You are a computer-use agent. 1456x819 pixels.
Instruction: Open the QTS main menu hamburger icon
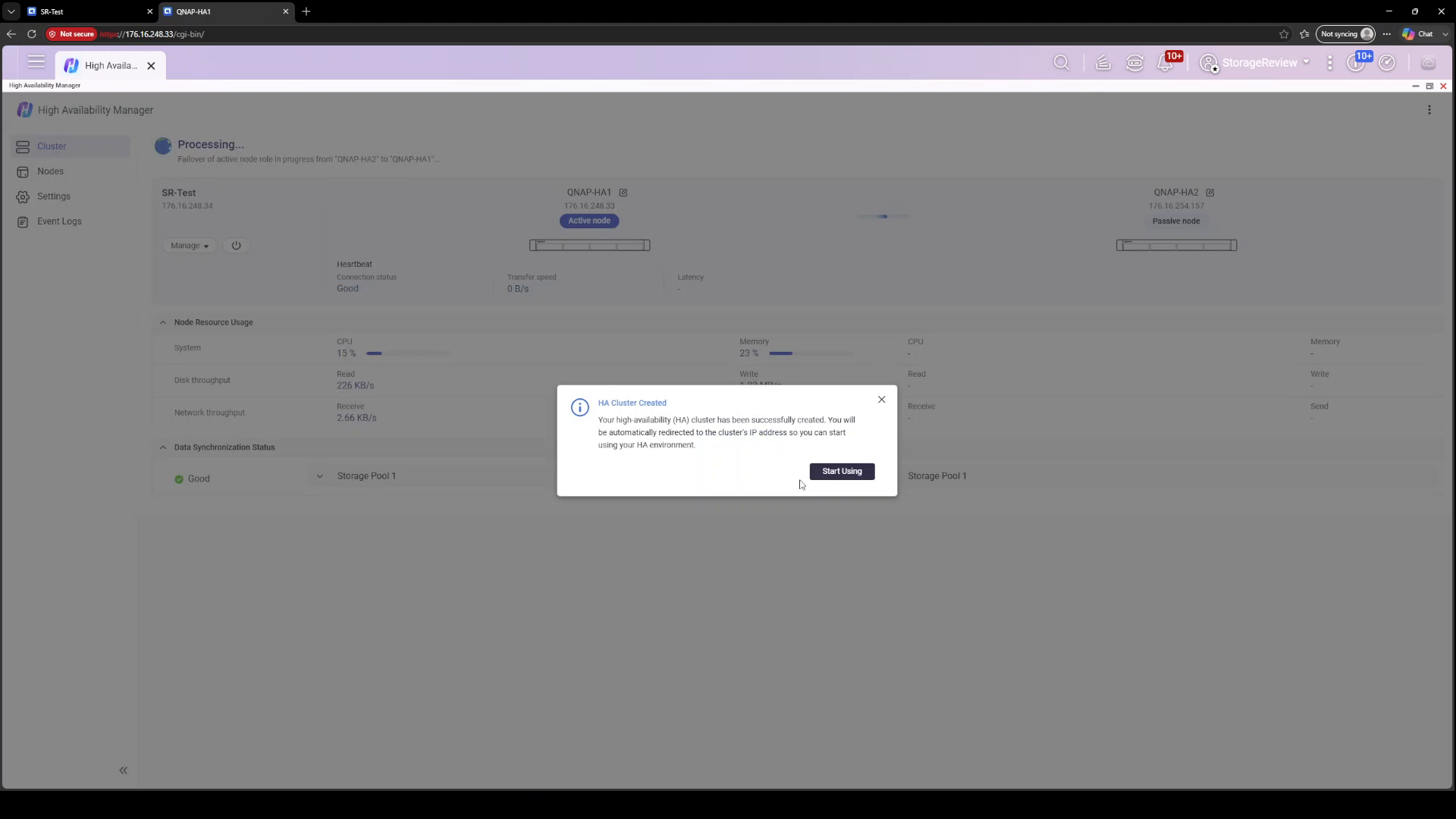pos(36,62)
